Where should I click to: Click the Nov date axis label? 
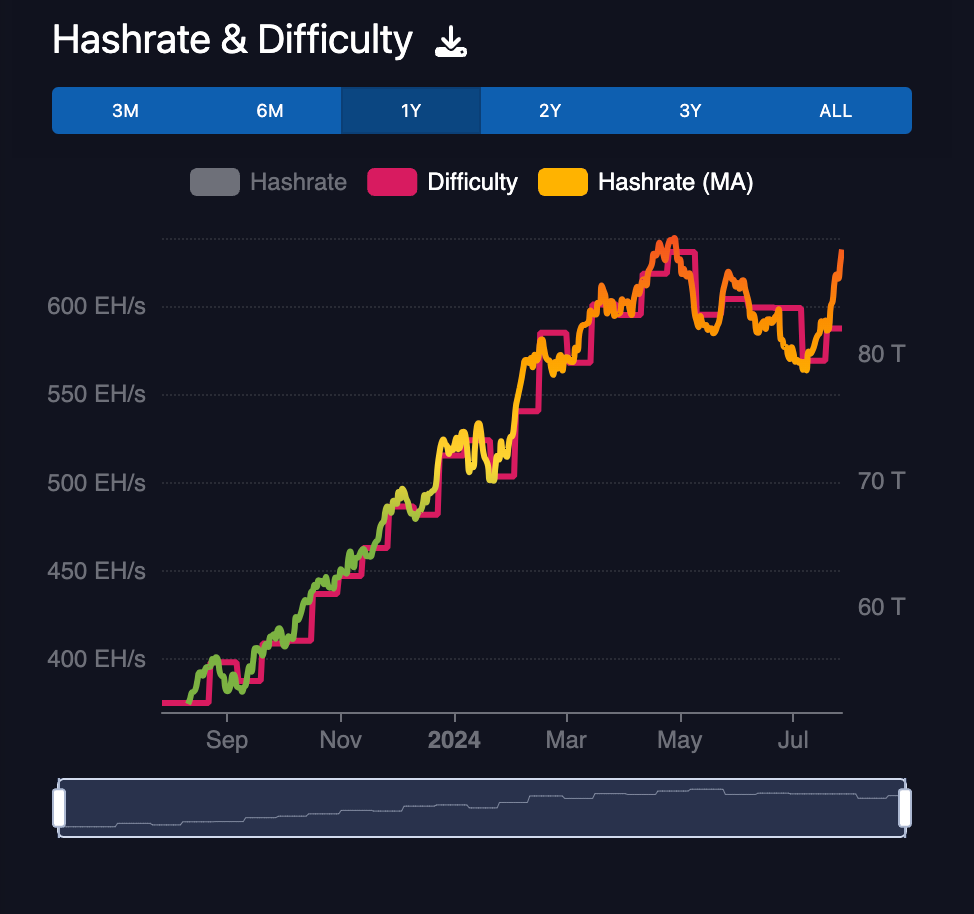point(340,740)
